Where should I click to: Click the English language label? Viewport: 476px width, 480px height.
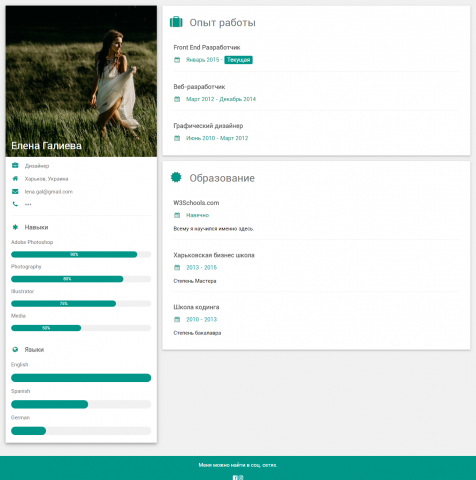pyautogui.click(x=20, y=365)
